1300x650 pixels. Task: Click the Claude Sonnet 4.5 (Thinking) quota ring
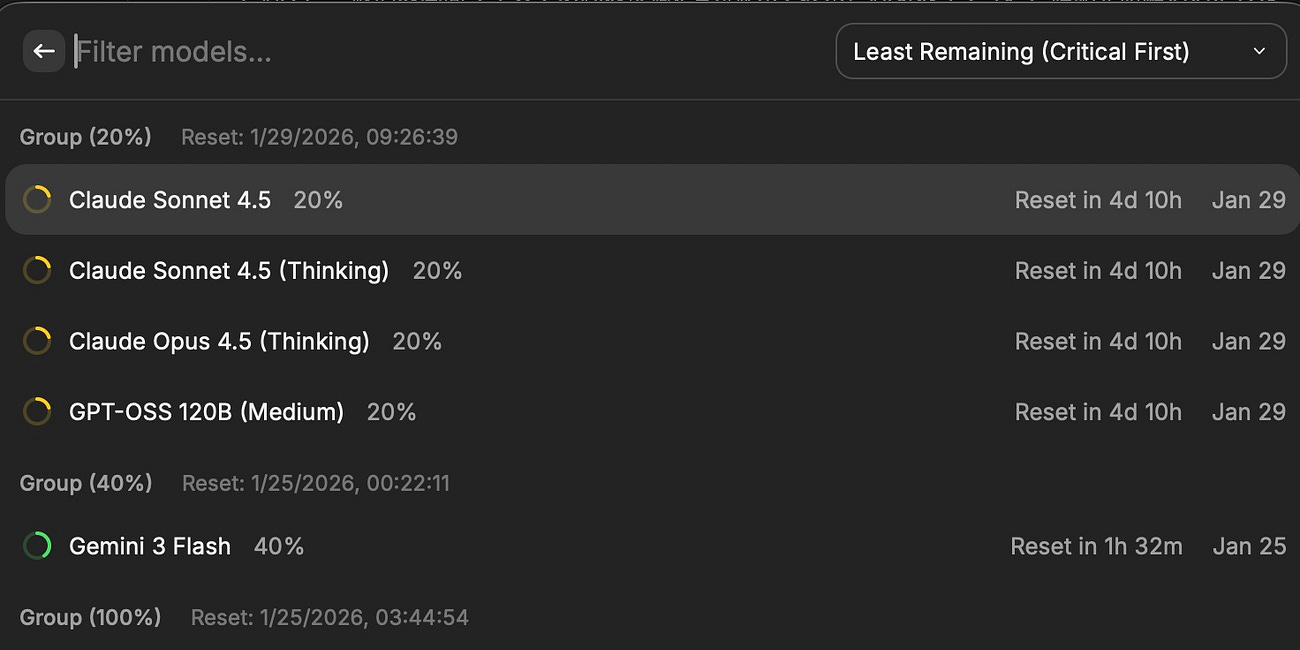pos(37,270)
